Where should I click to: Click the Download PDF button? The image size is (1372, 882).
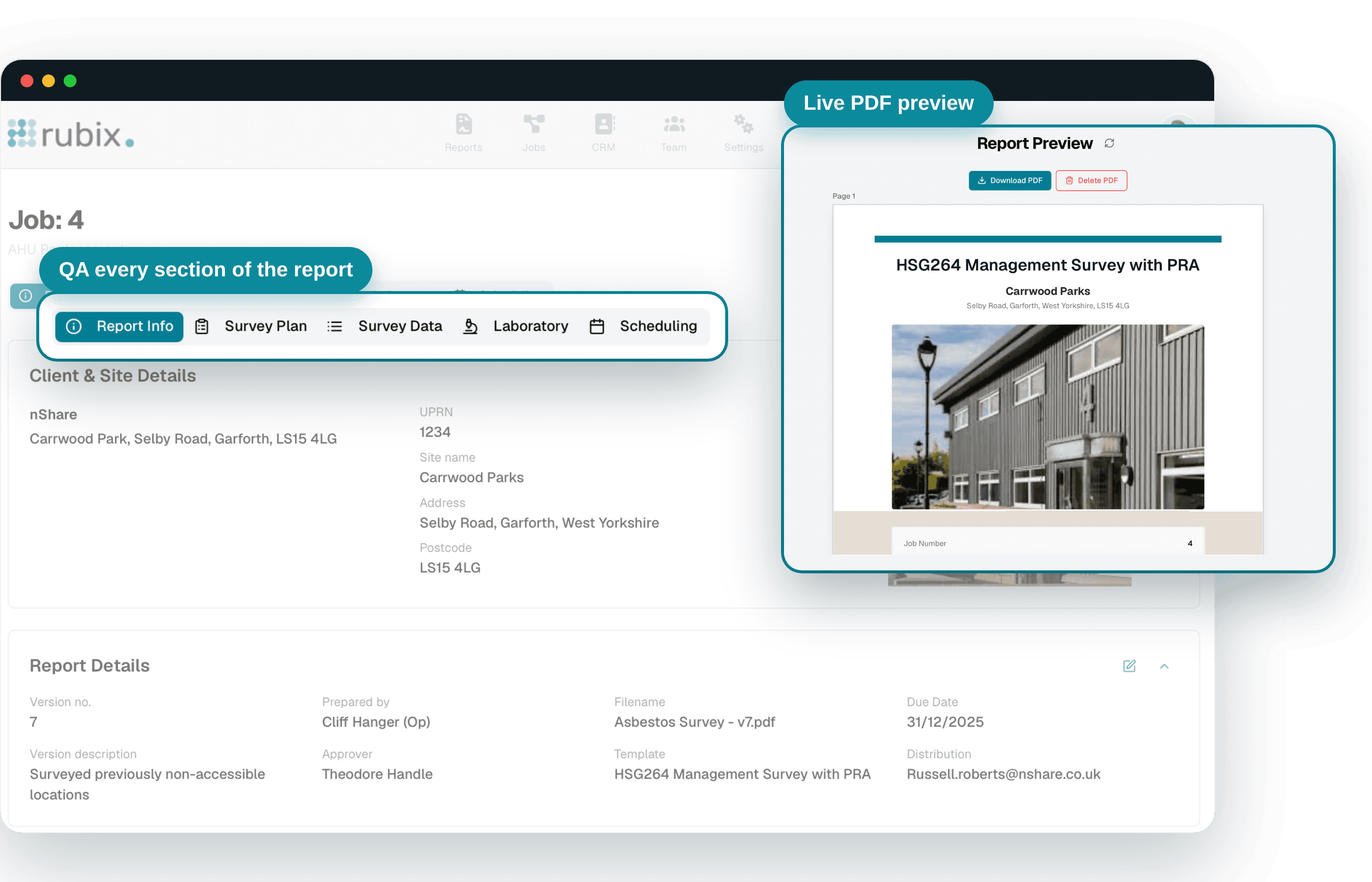pos(1009,180)
